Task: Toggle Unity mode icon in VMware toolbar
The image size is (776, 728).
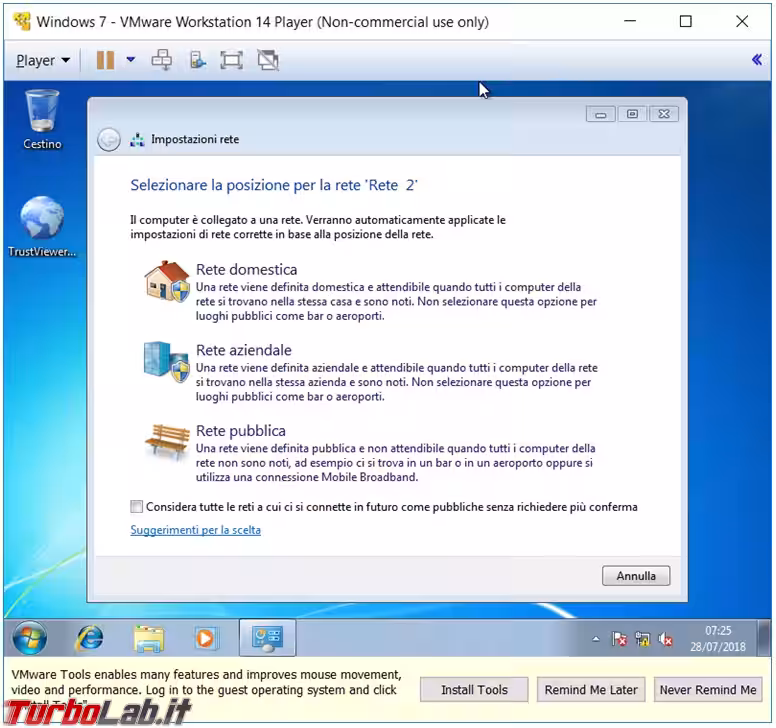Action: (x=267, y=60)
